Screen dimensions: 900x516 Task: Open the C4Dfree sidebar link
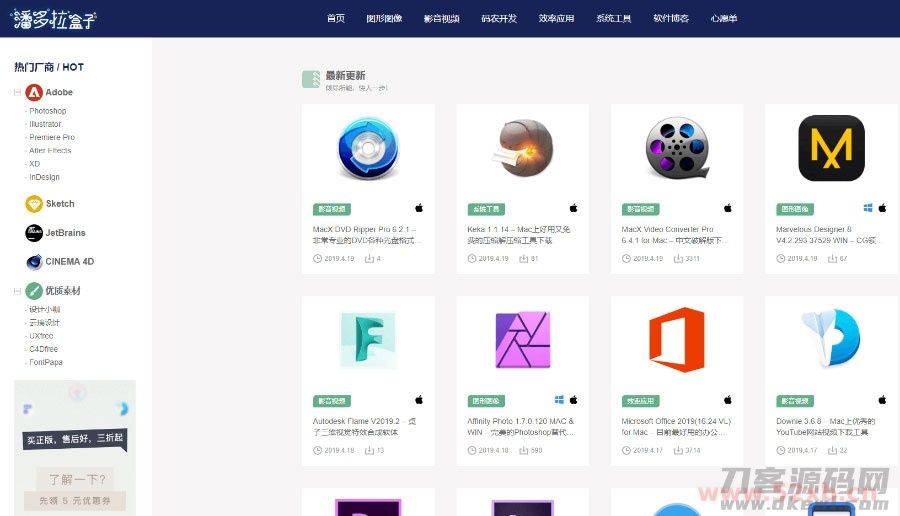[43, 349]
